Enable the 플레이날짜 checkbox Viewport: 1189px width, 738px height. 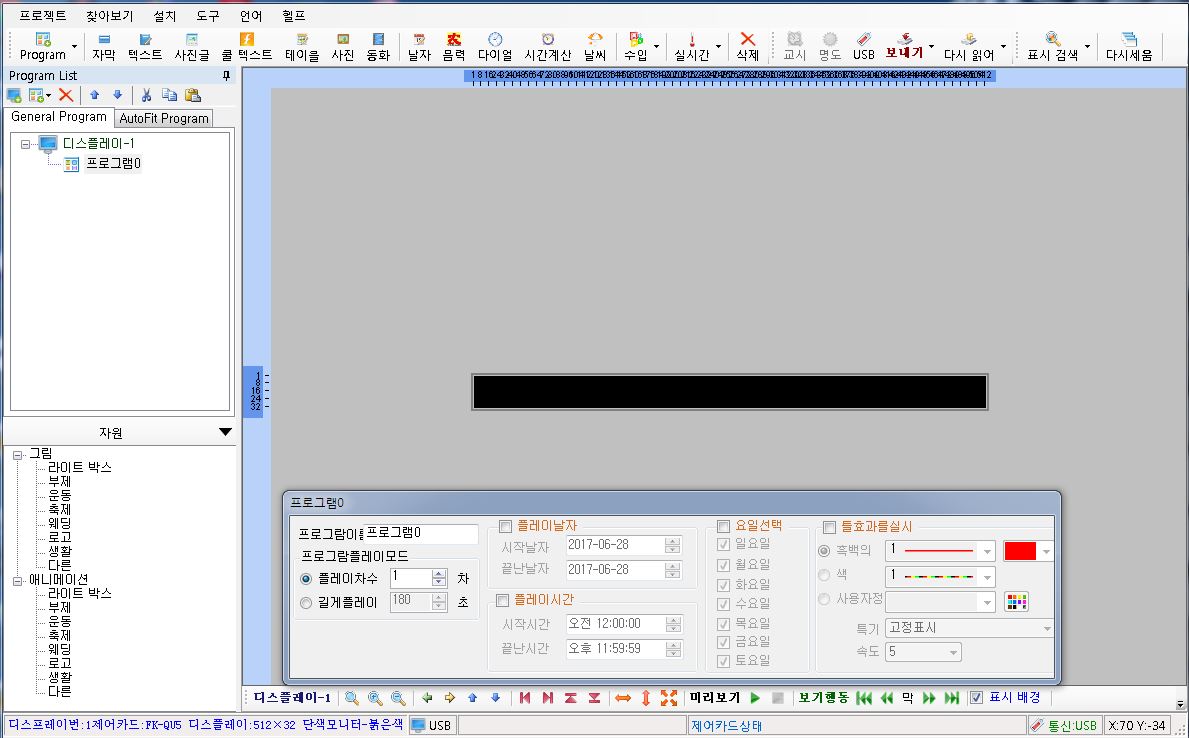505,526
